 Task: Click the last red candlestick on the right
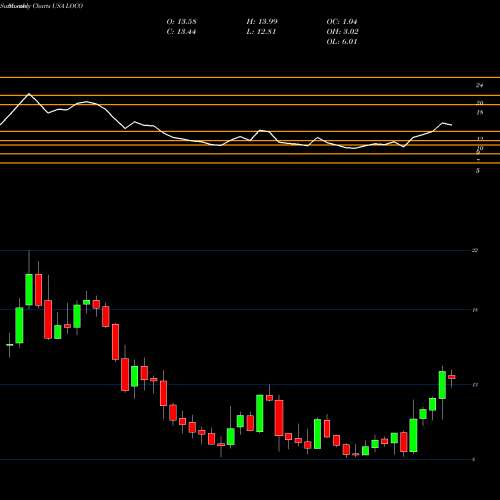(452, 377)
